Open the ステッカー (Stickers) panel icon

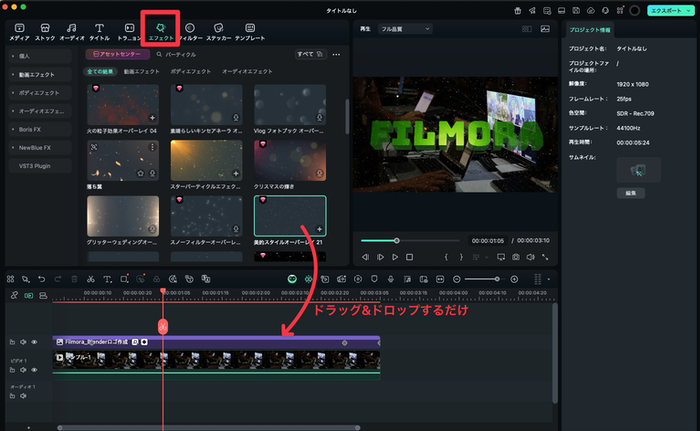coord(220,30)
